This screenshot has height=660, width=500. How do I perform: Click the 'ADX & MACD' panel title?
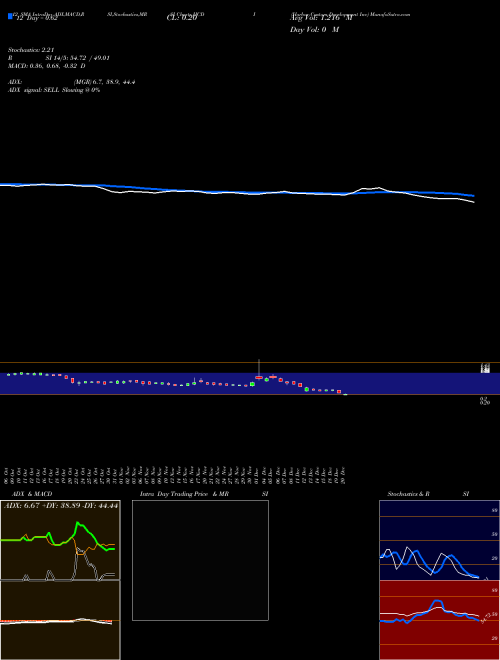pyautogui.click(x=32, y=494)
